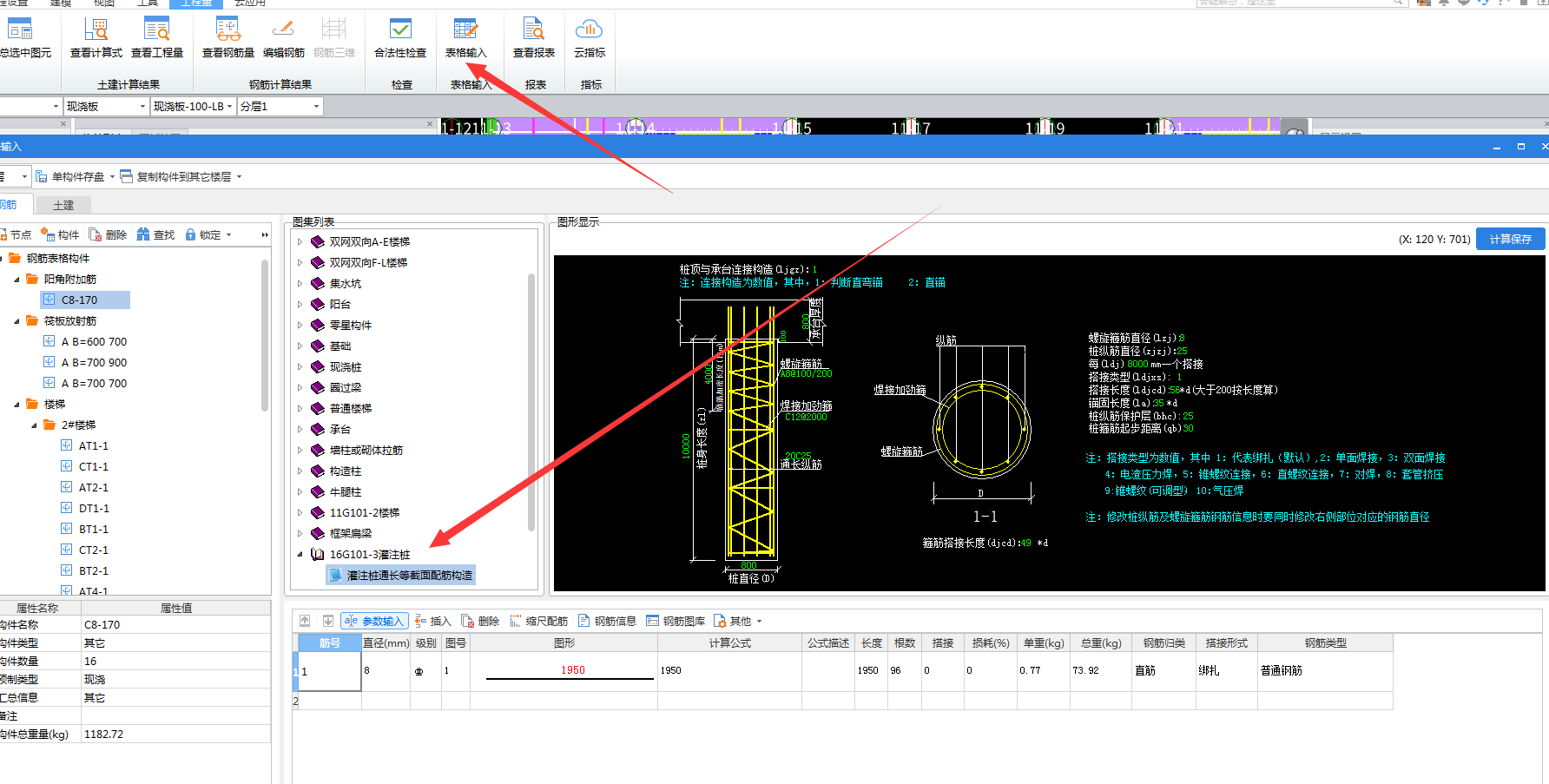Image resolution: width=1549 pixels, height=784 pixels.
Task: Click the 查找 binoculars button
Action: [155, 235]
